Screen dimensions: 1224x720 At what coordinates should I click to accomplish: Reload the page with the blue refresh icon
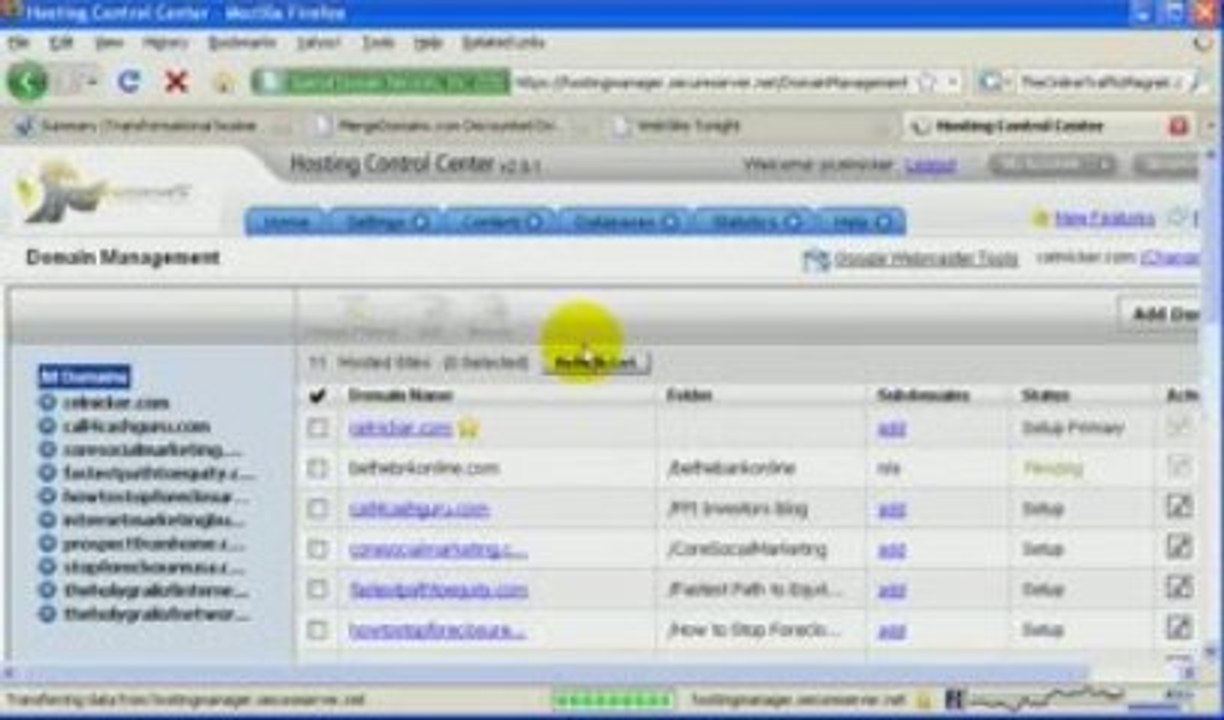point(128,82)
